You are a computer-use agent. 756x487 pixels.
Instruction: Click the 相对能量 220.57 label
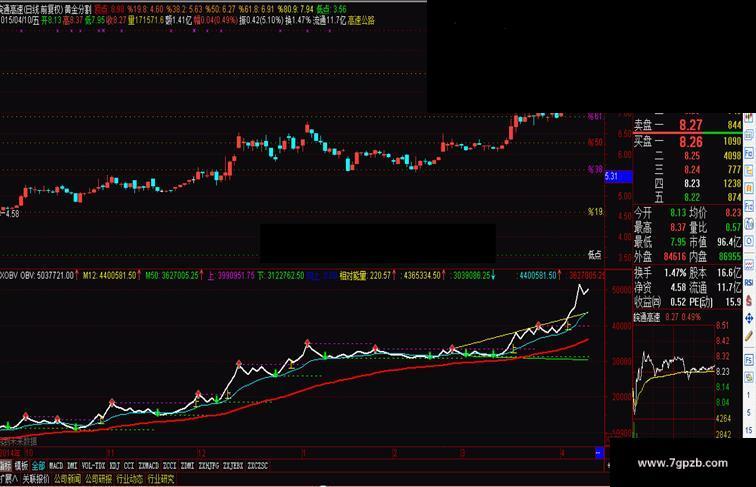365,275
